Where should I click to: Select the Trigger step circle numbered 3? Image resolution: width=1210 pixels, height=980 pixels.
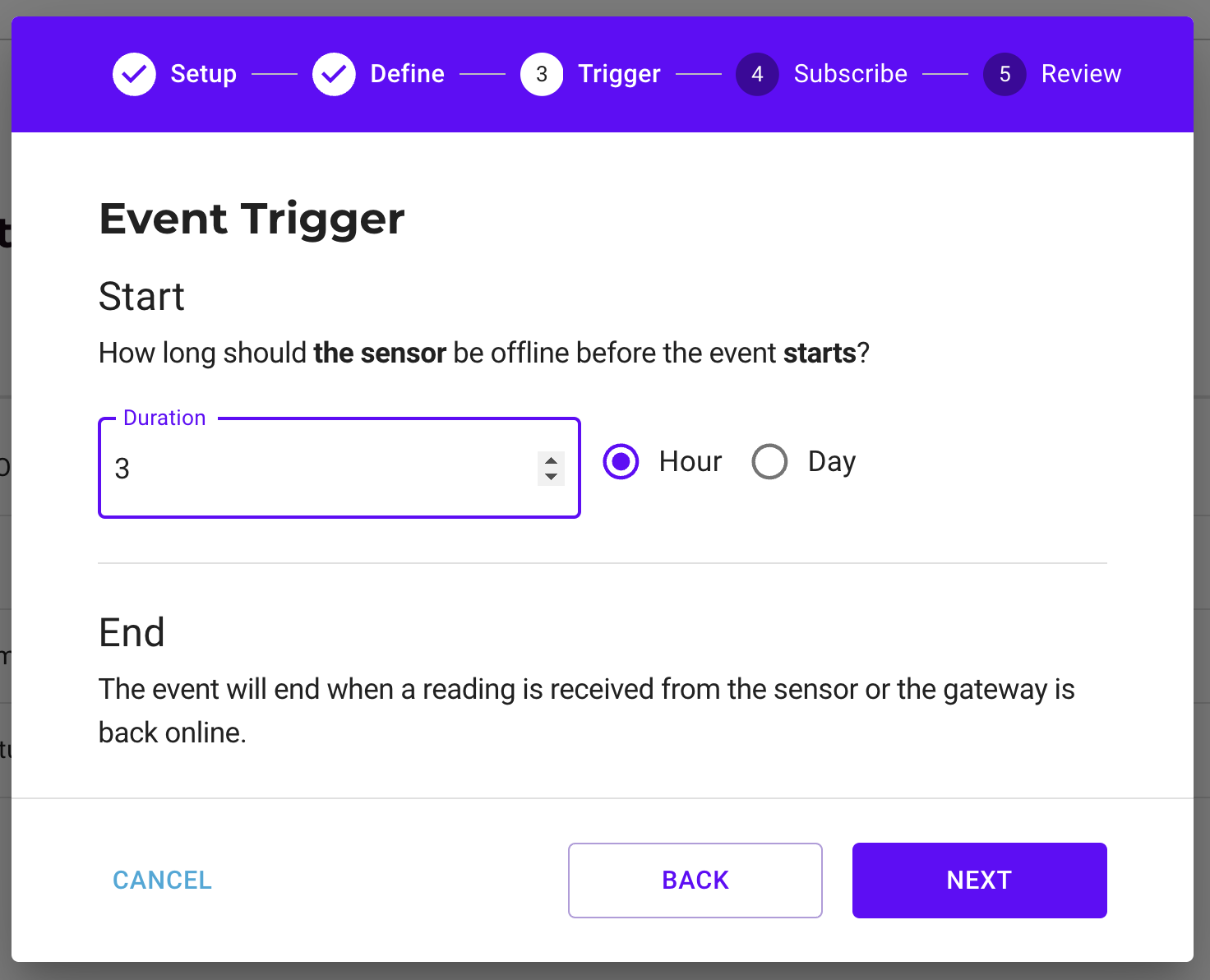pos(542,74)
